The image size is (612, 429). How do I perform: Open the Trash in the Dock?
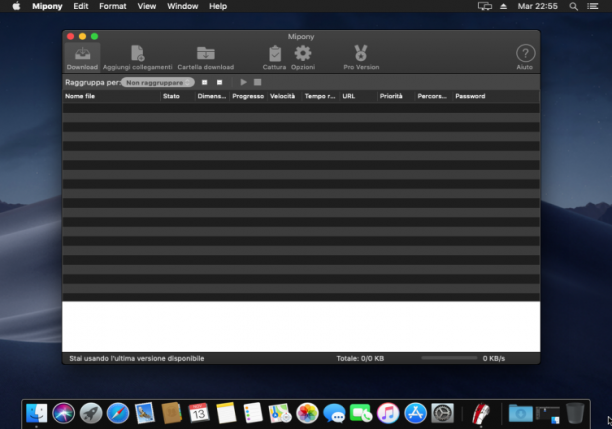coord(575,413)
